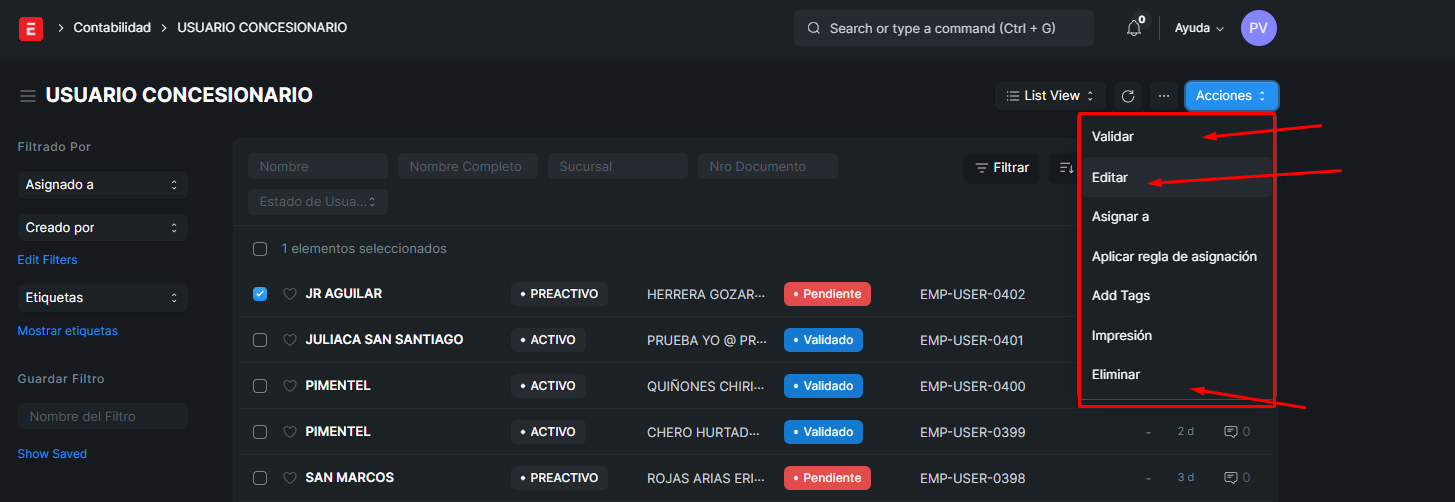Select Validar from the Acciones menu
Image resolution: width=1455 pixels, height=502 pixels.
click(1113, 136)
